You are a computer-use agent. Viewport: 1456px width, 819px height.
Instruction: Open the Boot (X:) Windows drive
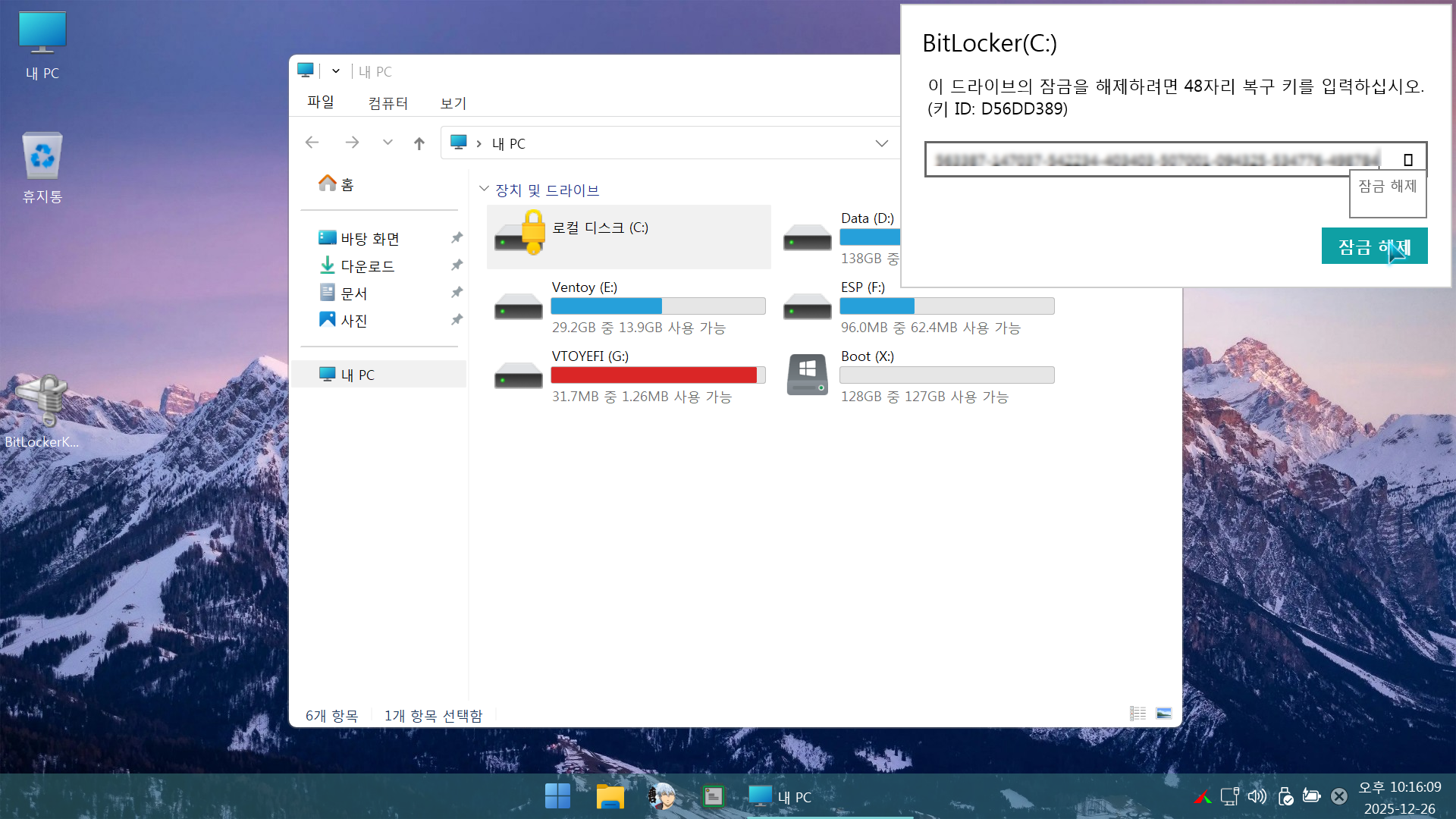coord(807,375)
